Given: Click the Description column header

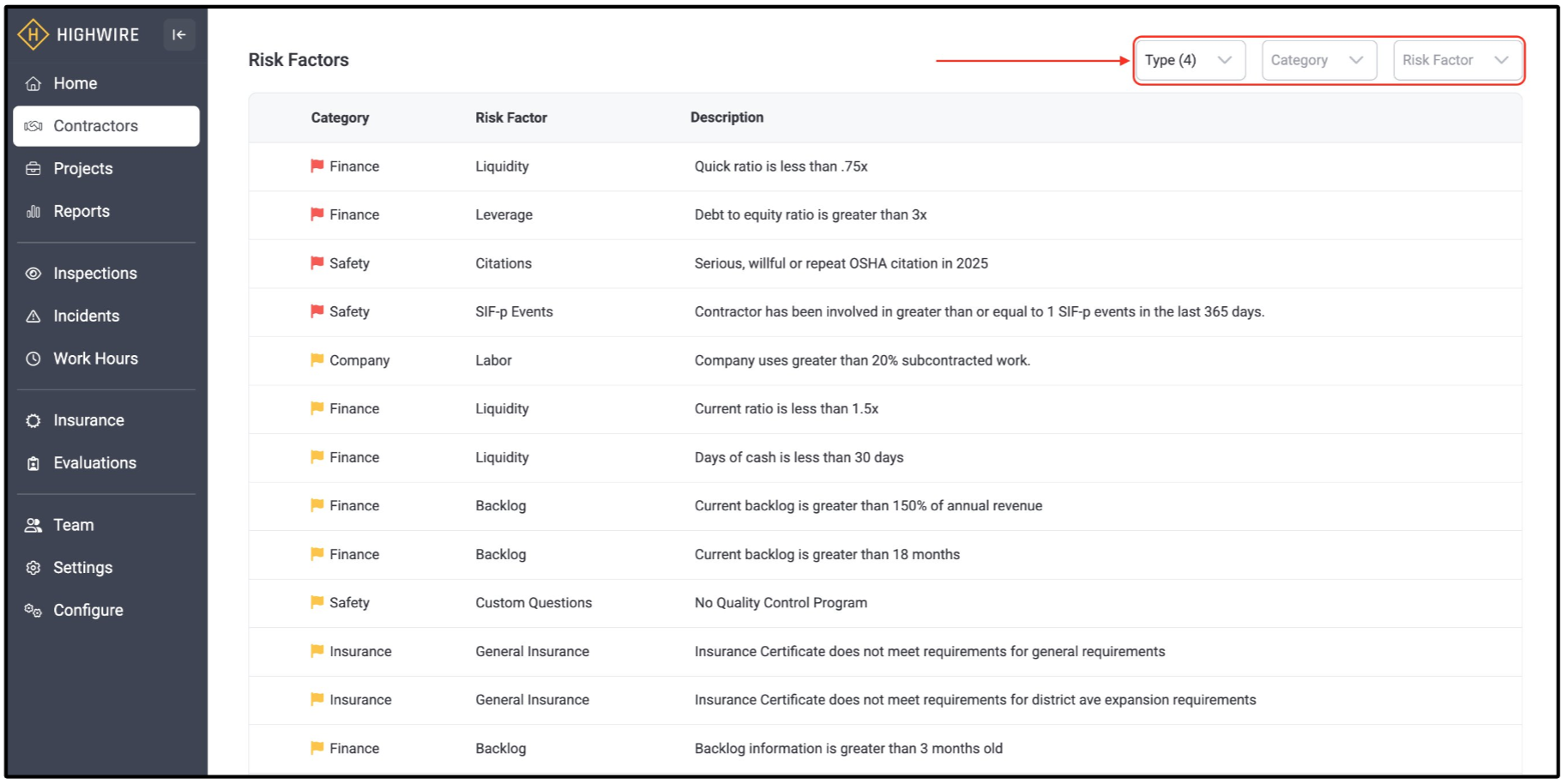Looking at the screenshot, I should tap(727, 118).
